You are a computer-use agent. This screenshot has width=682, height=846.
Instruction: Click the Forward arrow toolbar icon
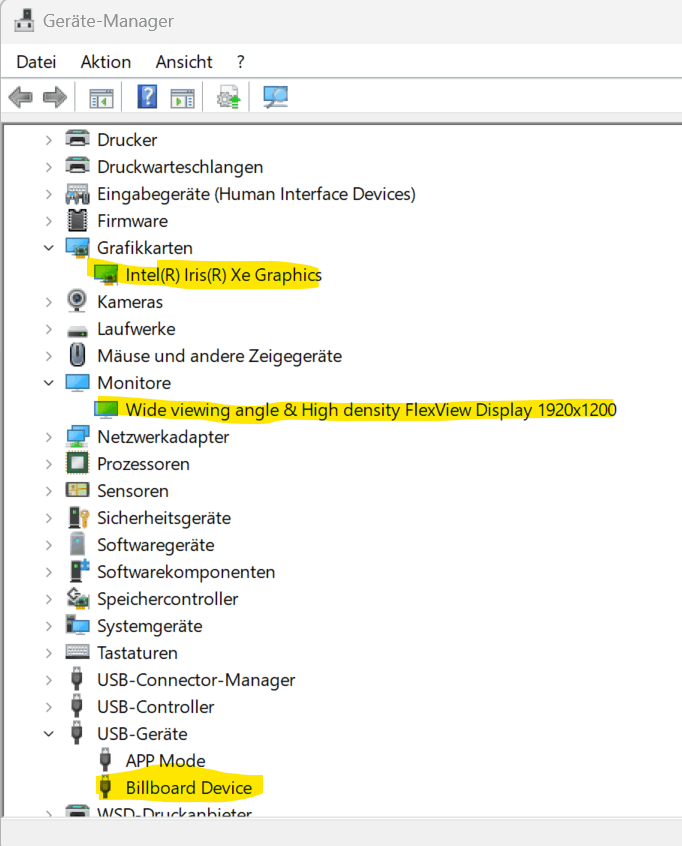click(54, 98)
